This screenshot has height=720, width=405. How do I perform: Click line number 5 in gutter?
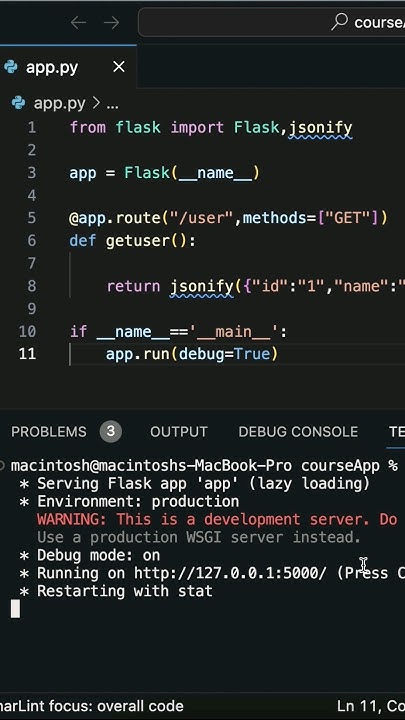[x=31, y=218]
